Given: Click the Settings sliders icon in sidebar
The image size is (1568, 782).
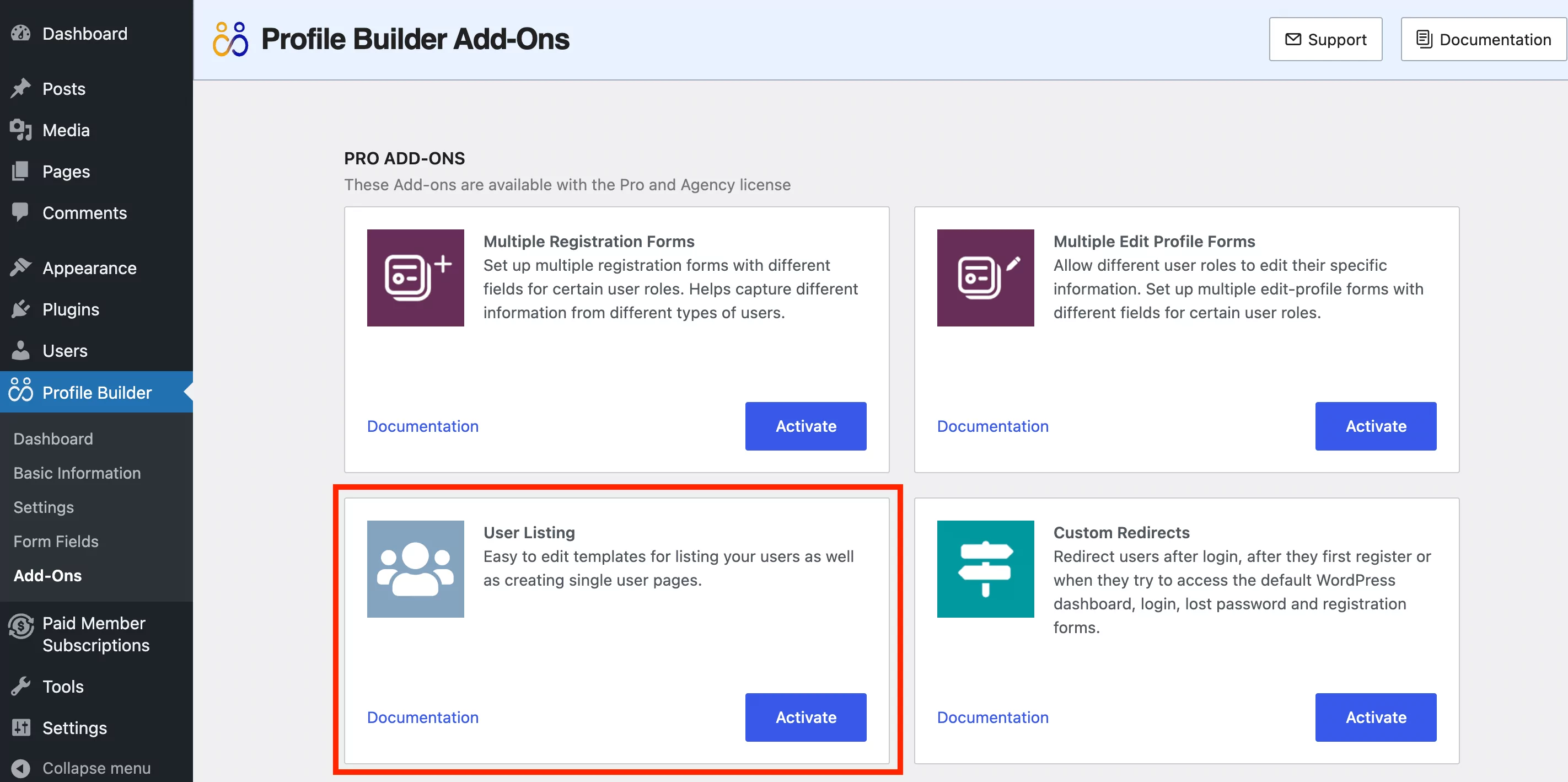Looking at the screenshot, I should [21, 728].
